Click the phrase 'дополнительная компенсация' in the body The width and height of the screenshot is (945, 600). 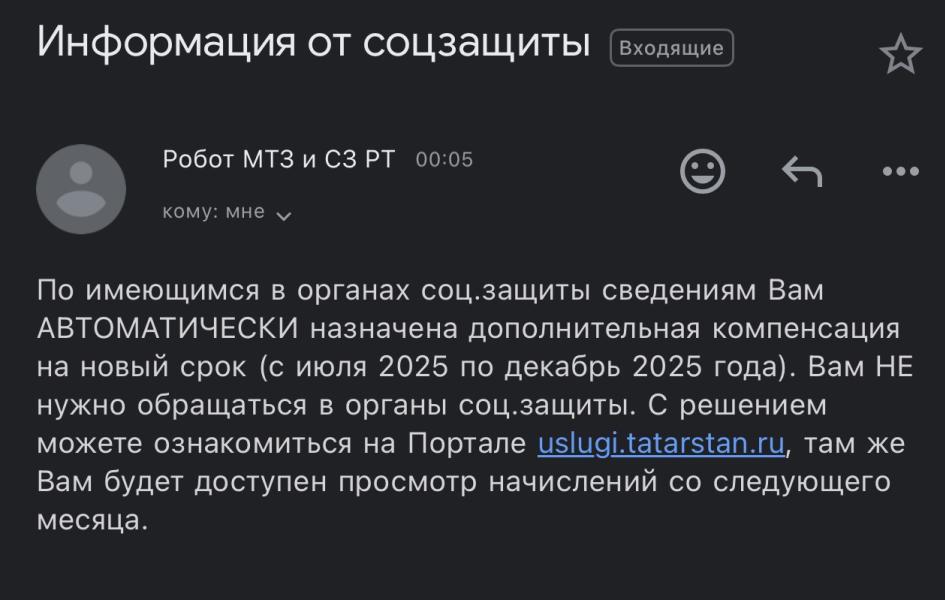pyautogui.click(x=684, y=329)
